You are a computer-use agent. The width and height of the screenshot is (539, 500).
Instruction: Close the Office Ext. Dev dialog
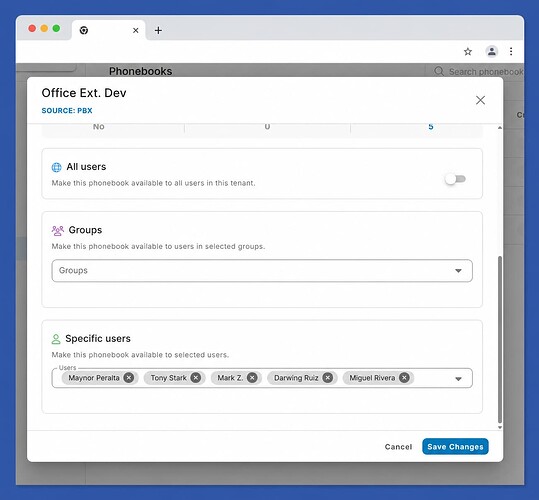click(x=480, y=100)
